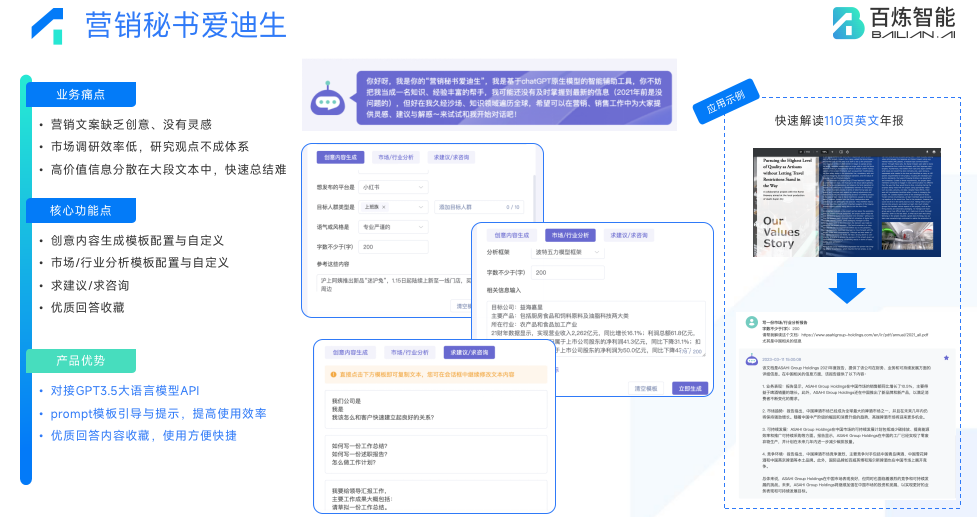Click the 对接GPT3.5大语言模型API bullet
977x517 pixels.
(x=125, y=391)
